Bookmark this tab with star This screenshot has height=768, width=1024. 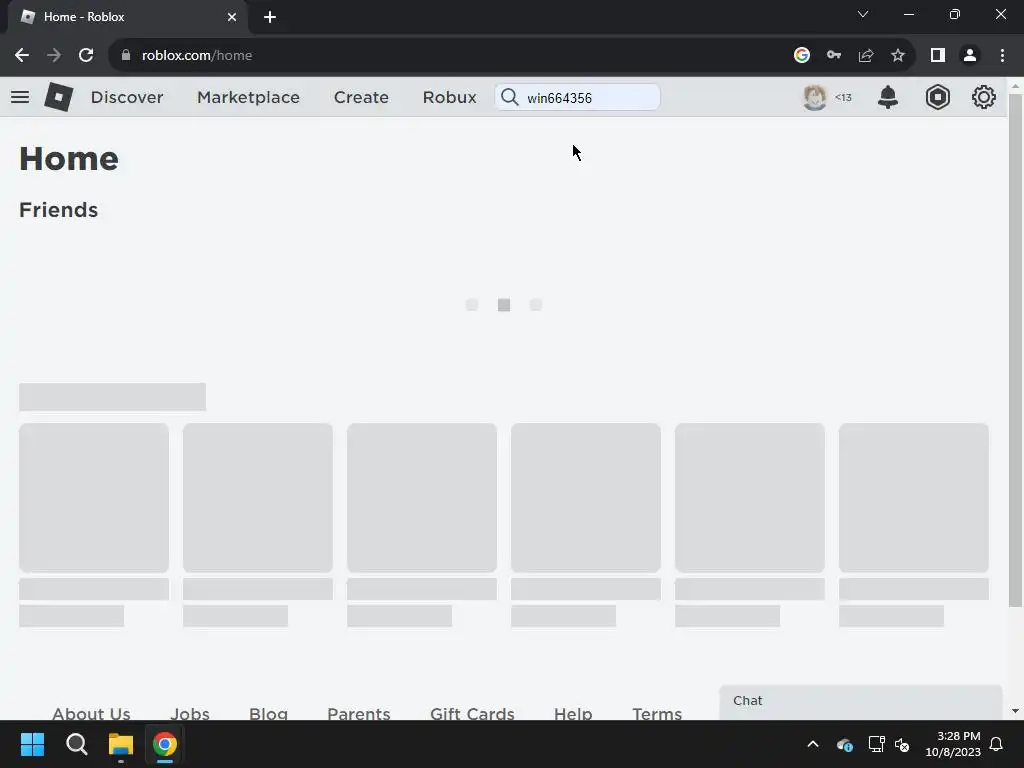(898, 56)
